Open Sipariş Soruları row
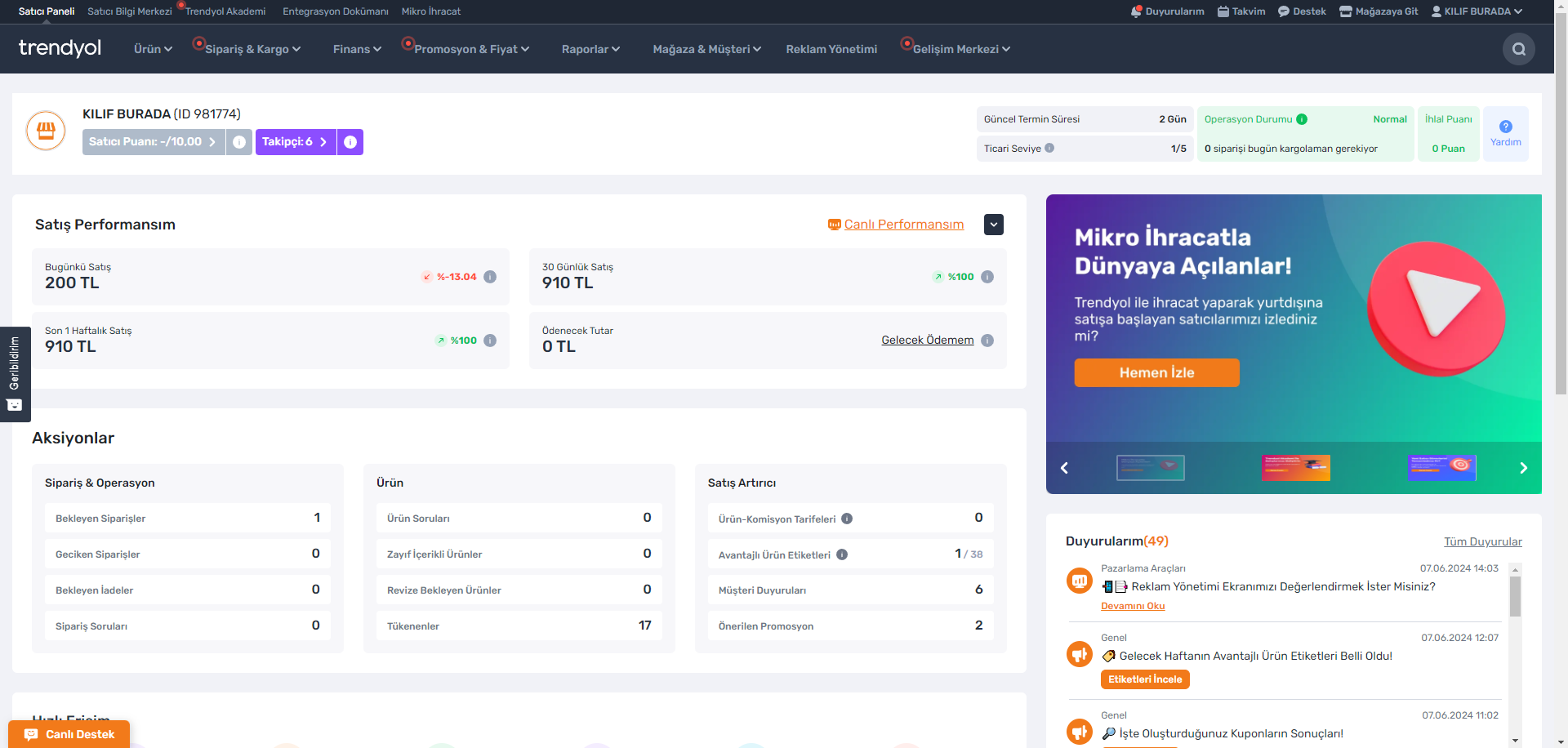Image resolution: width=1568 pixels, height=748 pixels. pyautogui.click(x=188, y=626)
